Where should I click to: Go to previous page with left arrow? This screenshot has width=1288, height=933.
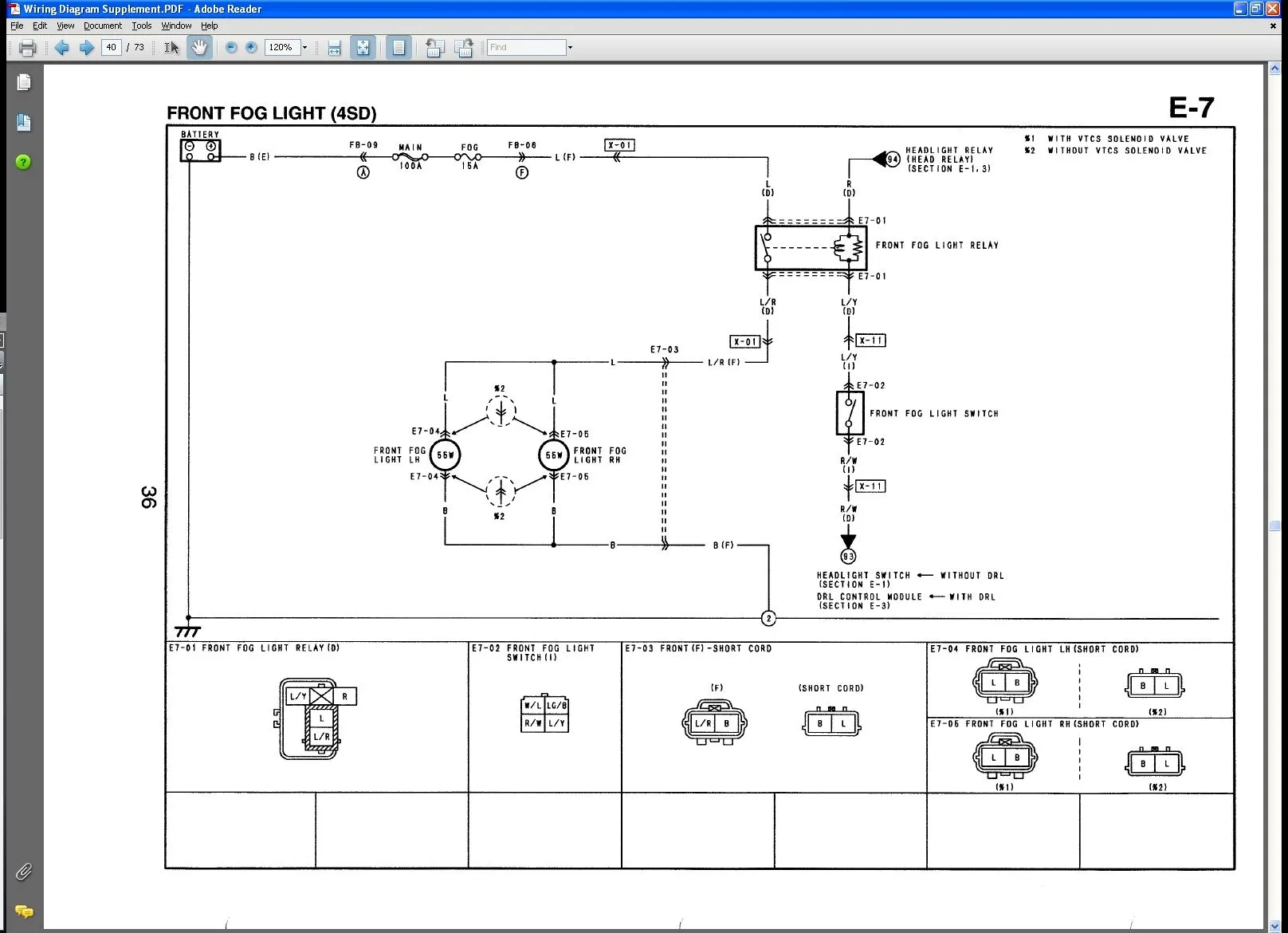coord(61,48)
